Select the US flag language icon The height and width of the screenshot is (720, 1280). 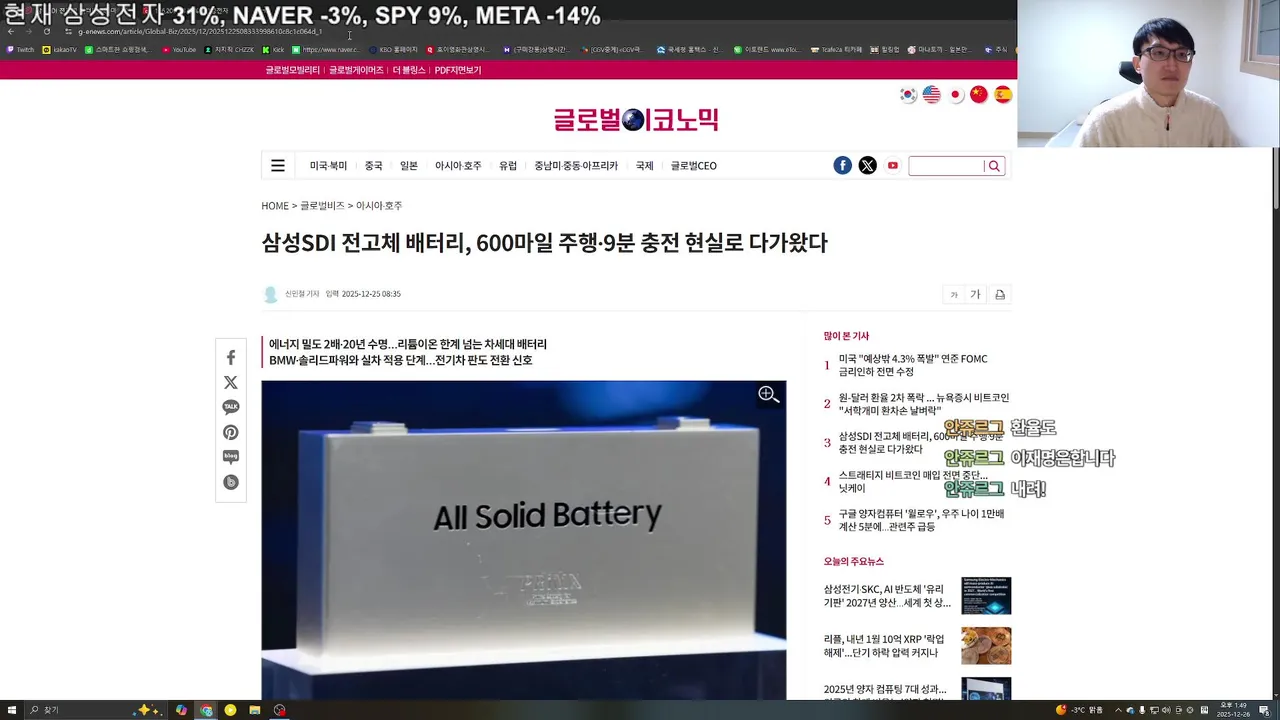click(x=931, y=95)
